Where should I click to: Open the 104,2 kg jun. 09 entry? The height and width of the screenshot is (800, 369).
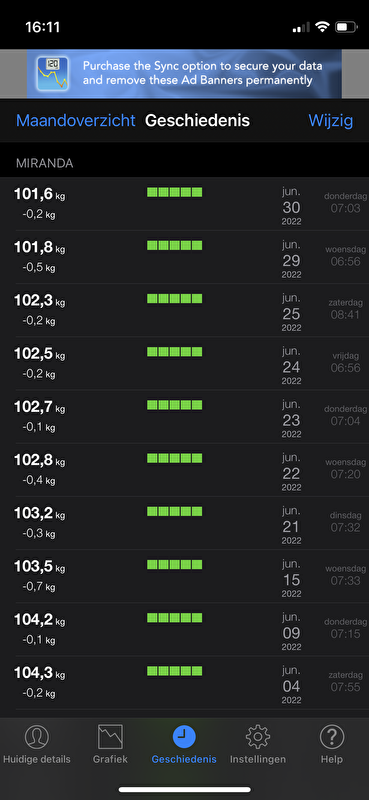click(x=184, y=629)
